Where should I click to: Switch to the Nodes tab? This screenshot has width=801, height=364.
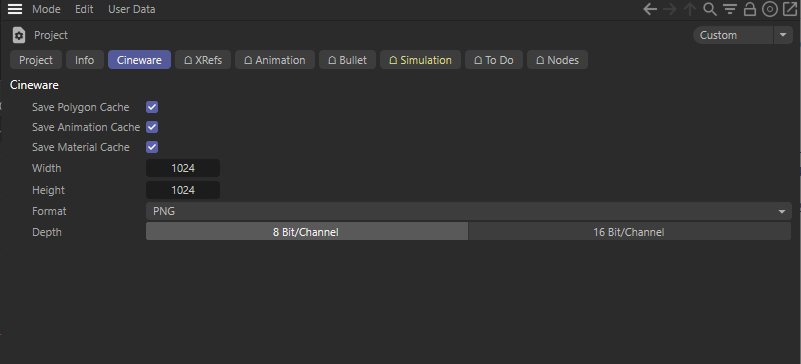(x=557, y=60)
